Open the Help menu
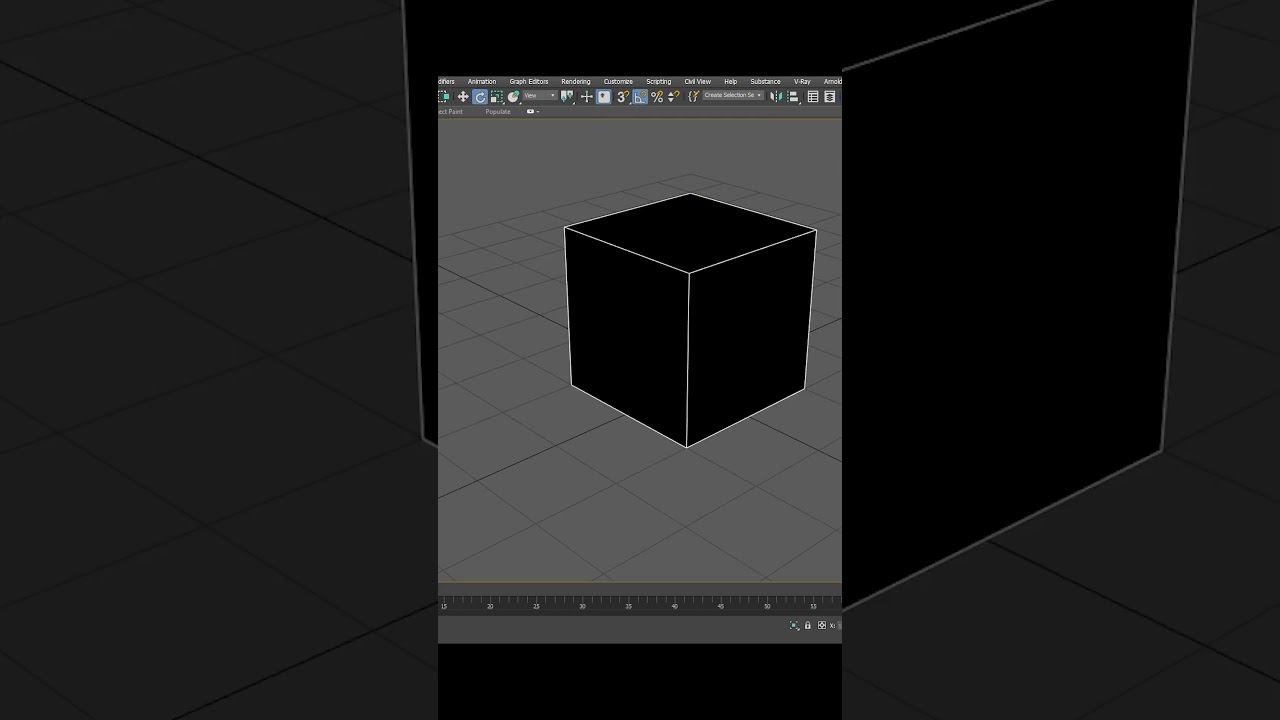Image resolution: width=1280 pixels, height=720 pixels. [x=731, y=82]
